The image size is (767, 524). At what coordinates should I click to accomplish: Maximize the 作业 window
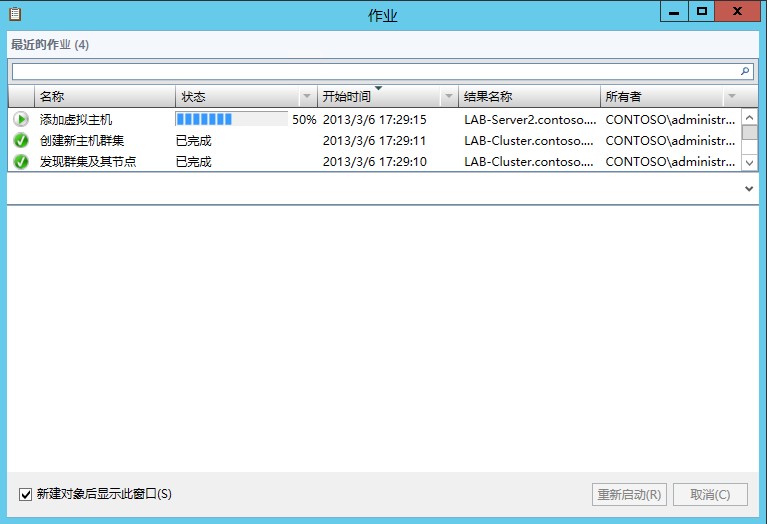pyautogui.click(x=701, y=11)
